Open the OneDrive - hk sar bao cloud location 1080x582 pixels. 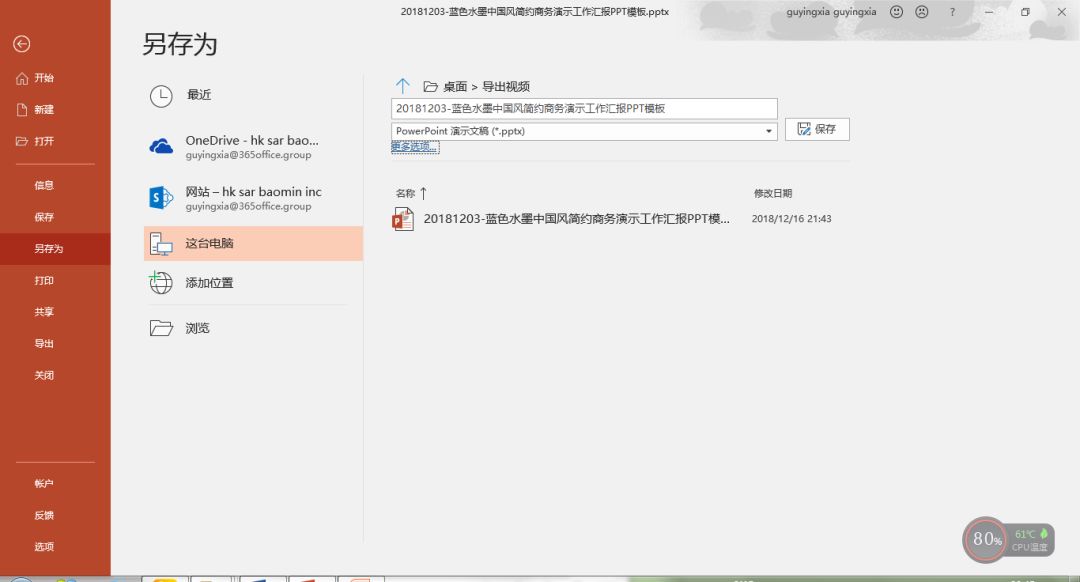160,144
